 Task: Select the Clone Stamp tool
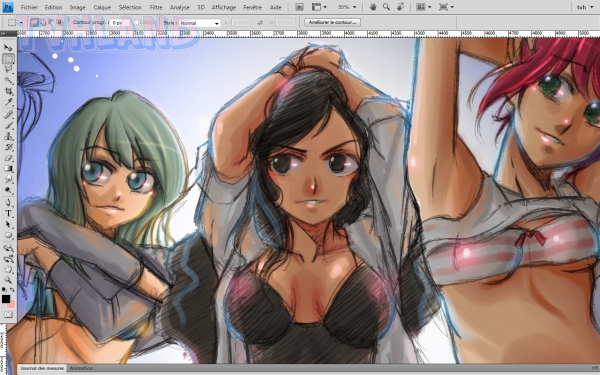click(8, 136)
